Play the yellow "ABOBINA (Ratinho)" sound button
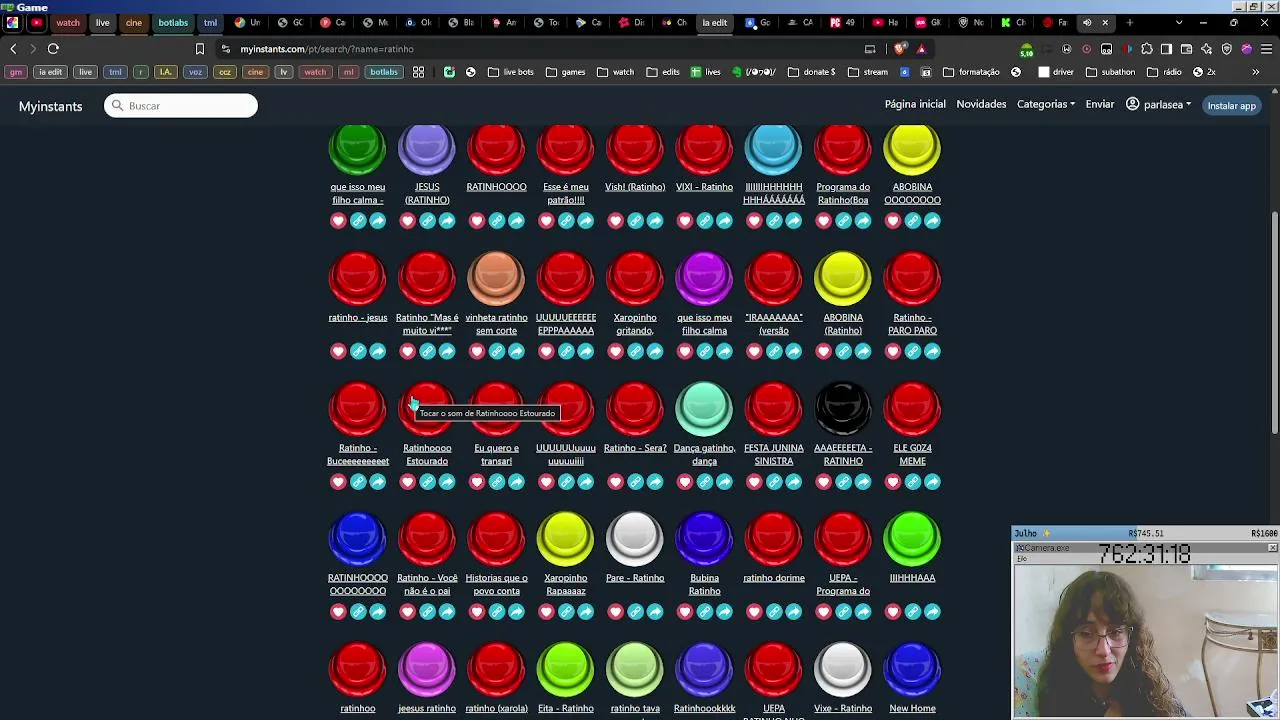1280x720 pixels. click(x=843, y=278)
